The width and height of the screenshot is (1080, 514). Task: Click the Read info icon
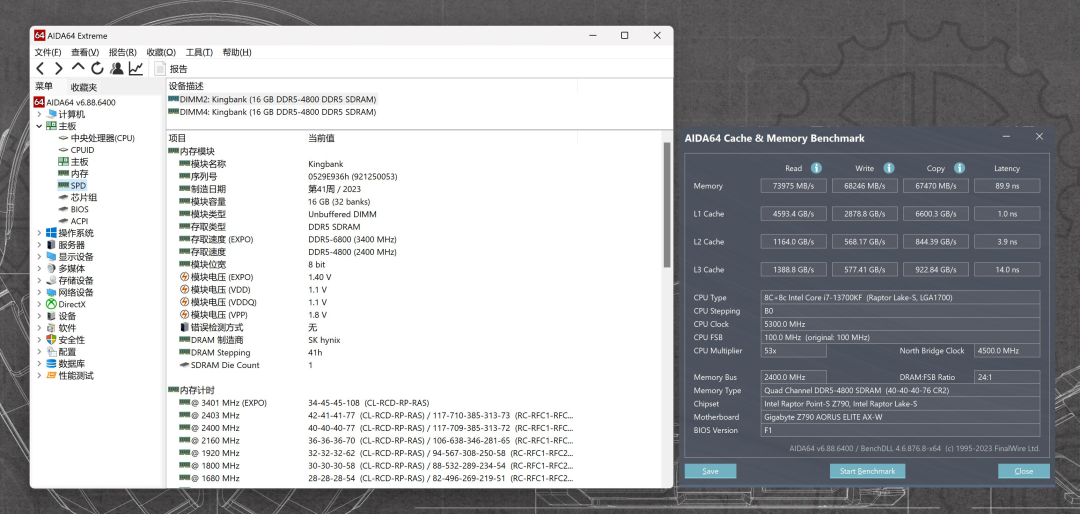(x=816, y=168)
